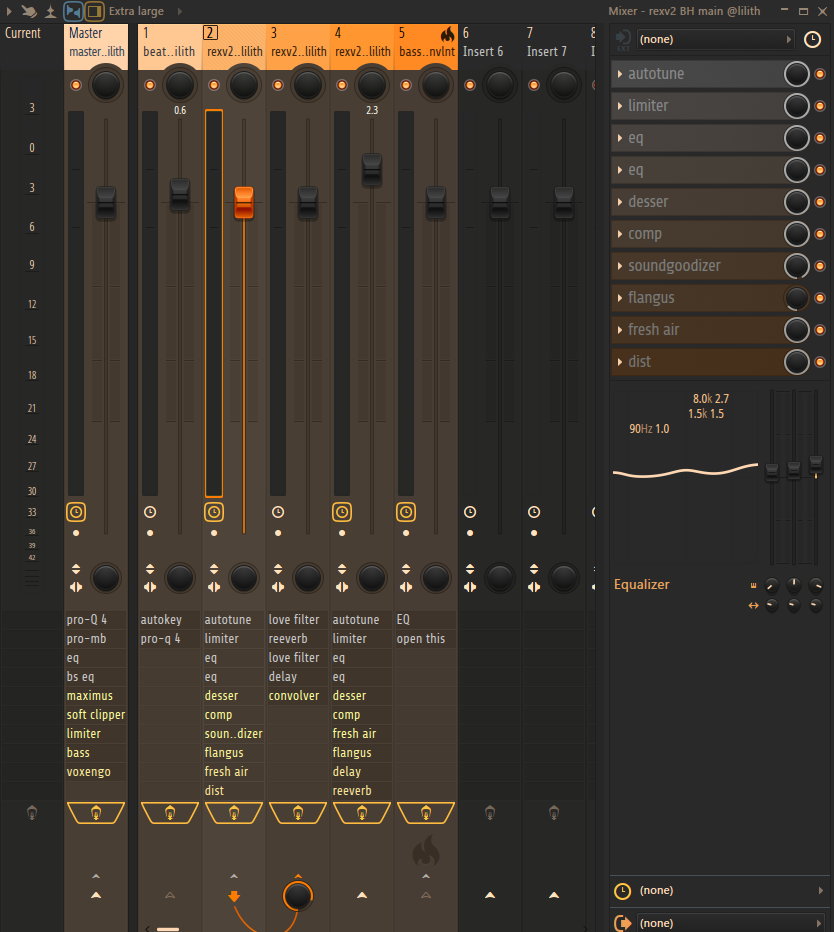Expand the flangus effect slot menu
The image size is (834, 932).
pyautogui.click(x=620, y=298)
